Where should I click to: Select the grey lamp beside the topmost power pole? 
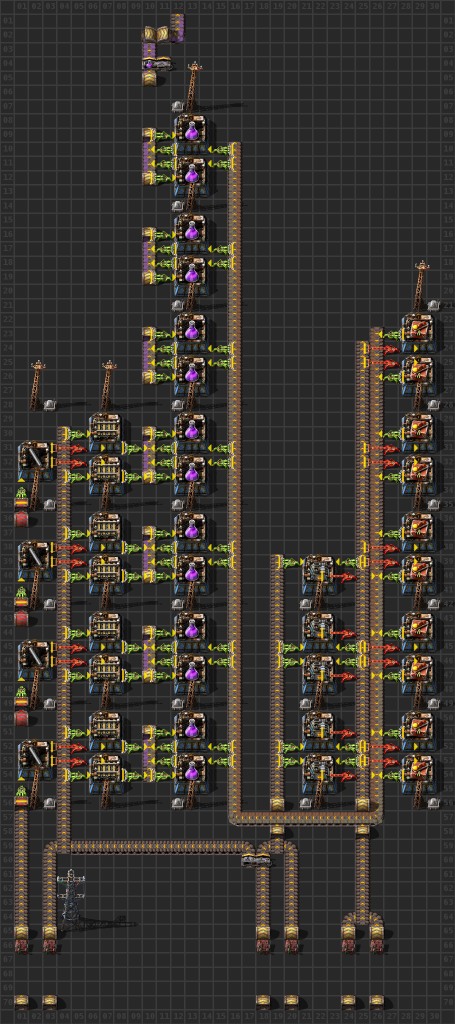point(178,106)
